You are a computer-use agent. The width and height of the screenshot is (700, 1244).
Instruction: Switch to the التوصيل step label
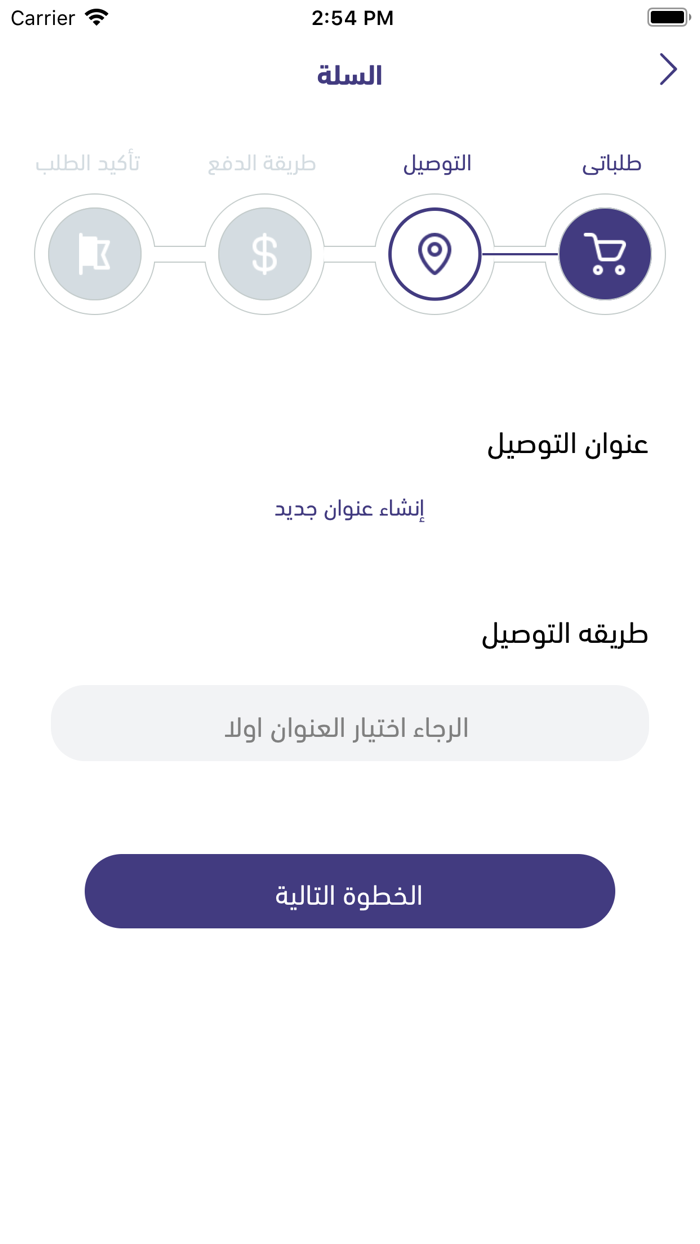437,164
